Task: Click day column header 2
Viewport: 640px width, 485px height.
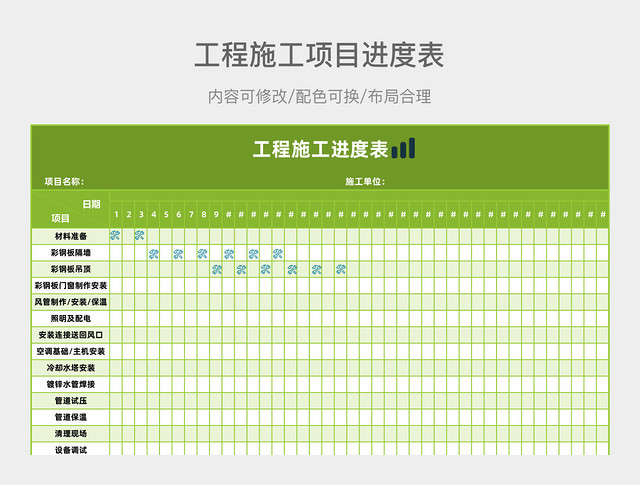Action: point(129,214)
